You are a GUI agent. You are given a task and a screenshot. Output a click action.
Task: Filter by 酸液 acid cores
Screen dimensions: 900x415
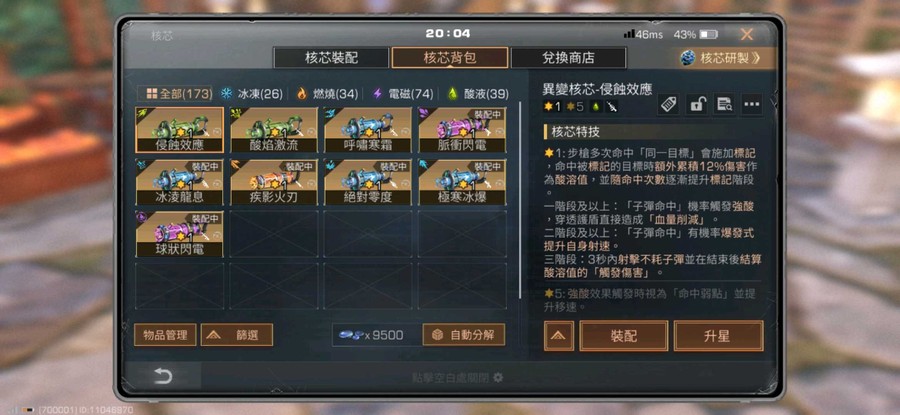coord(478,94)
